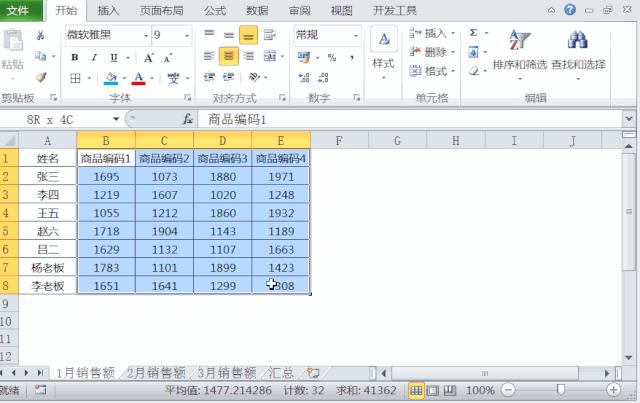Toggle wrap text button
The image size is (640, 403).
[x=269, y=35]
